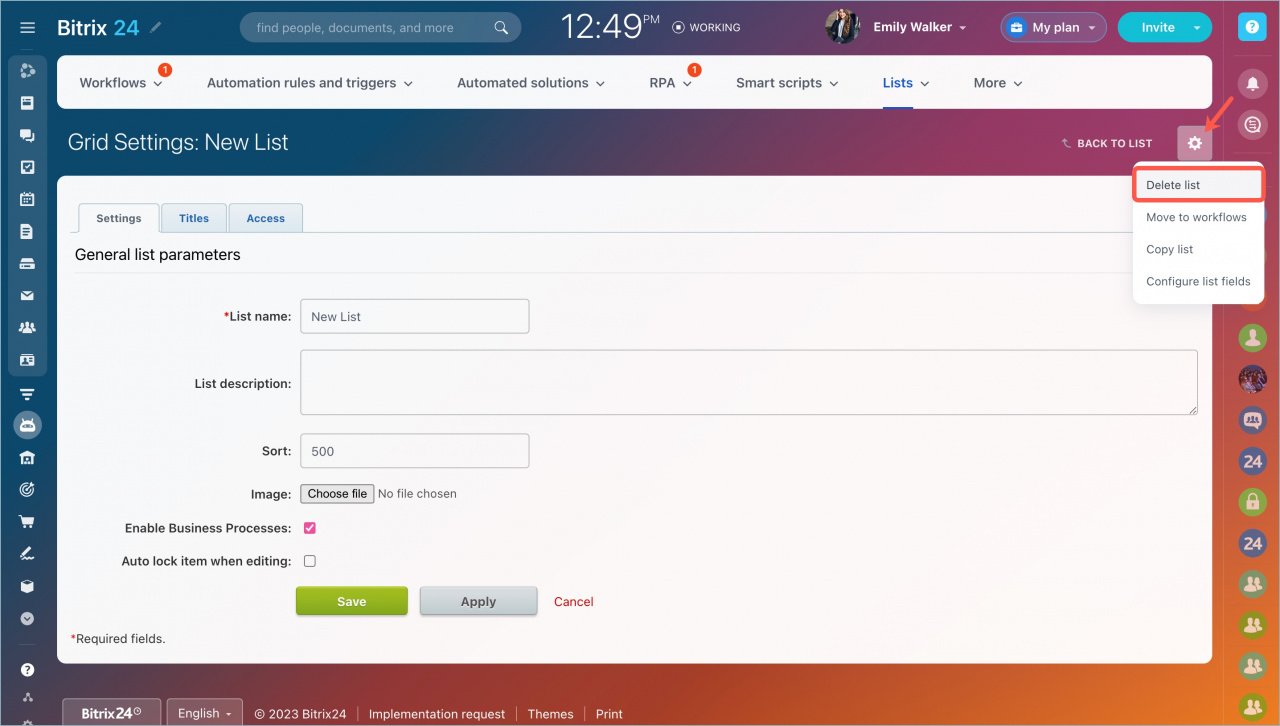Open the Online Store cart icon
This screenshot has height=726, width=1280.
tap(28, 522)
